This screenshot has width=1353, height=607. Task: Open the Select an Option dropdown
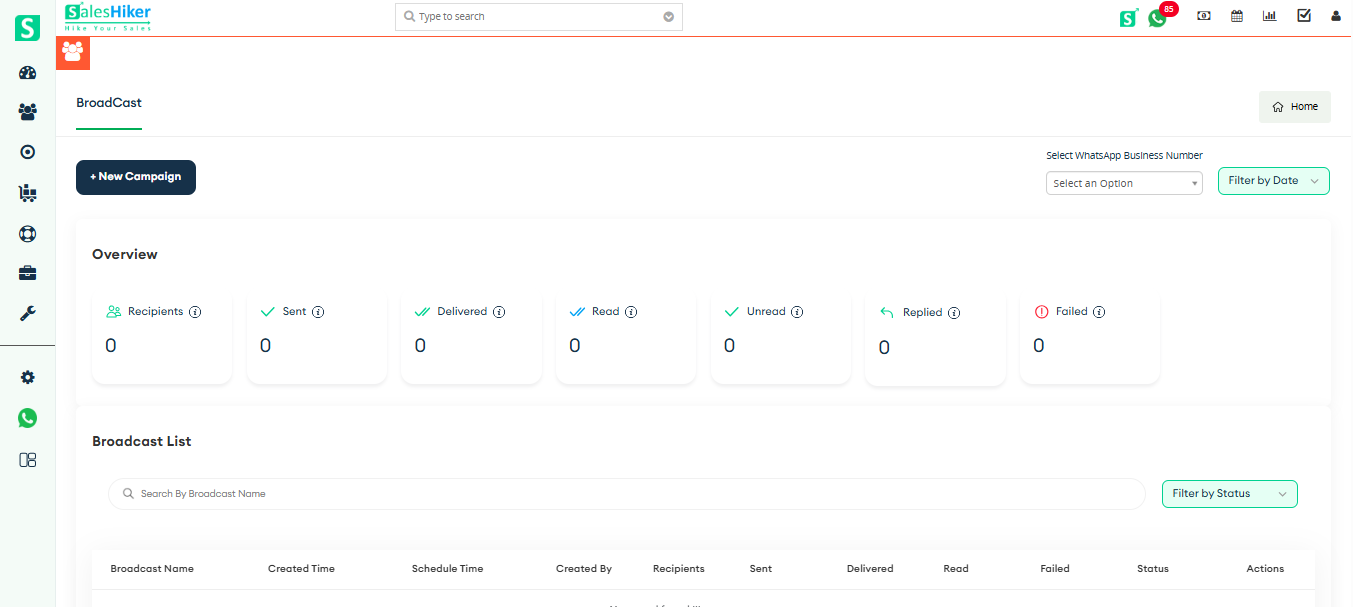coord(1123,183)
